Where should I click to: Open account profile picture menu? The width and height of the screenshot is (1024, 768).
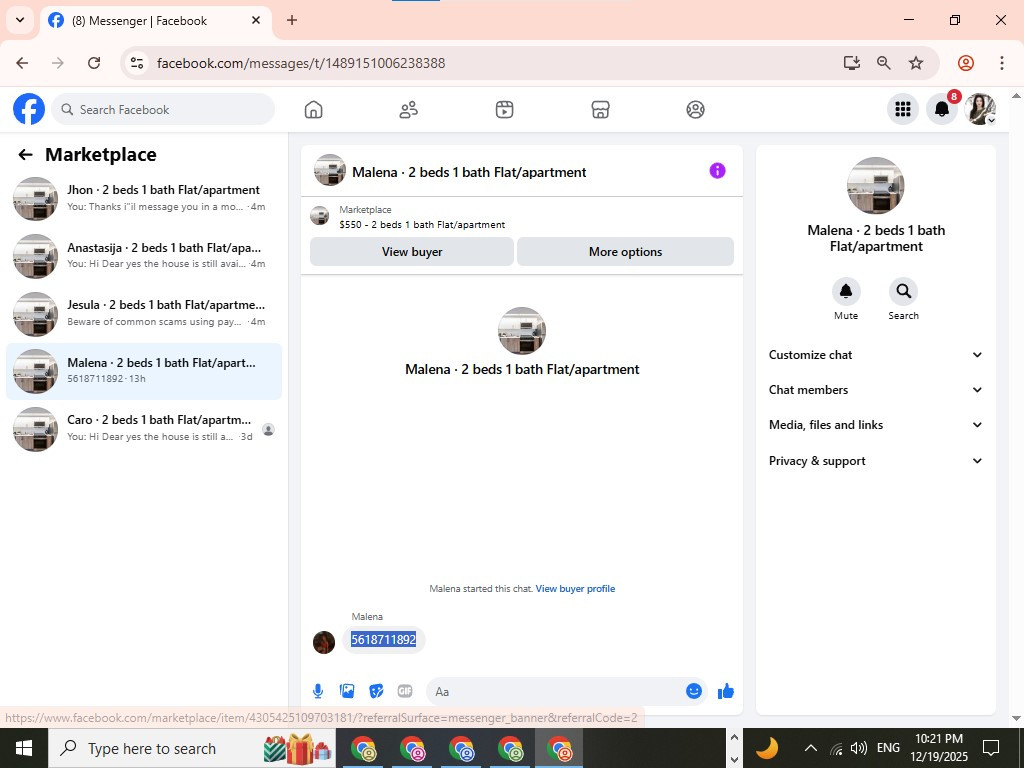(980, 109)
